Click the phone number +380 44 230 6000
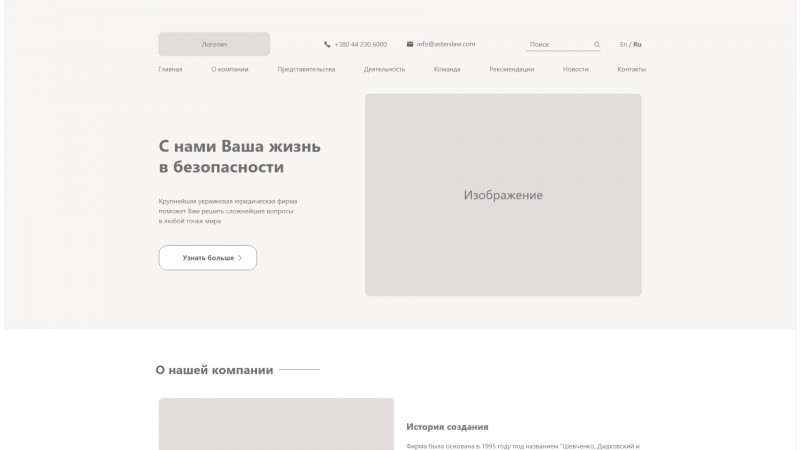 coord(360,44)
